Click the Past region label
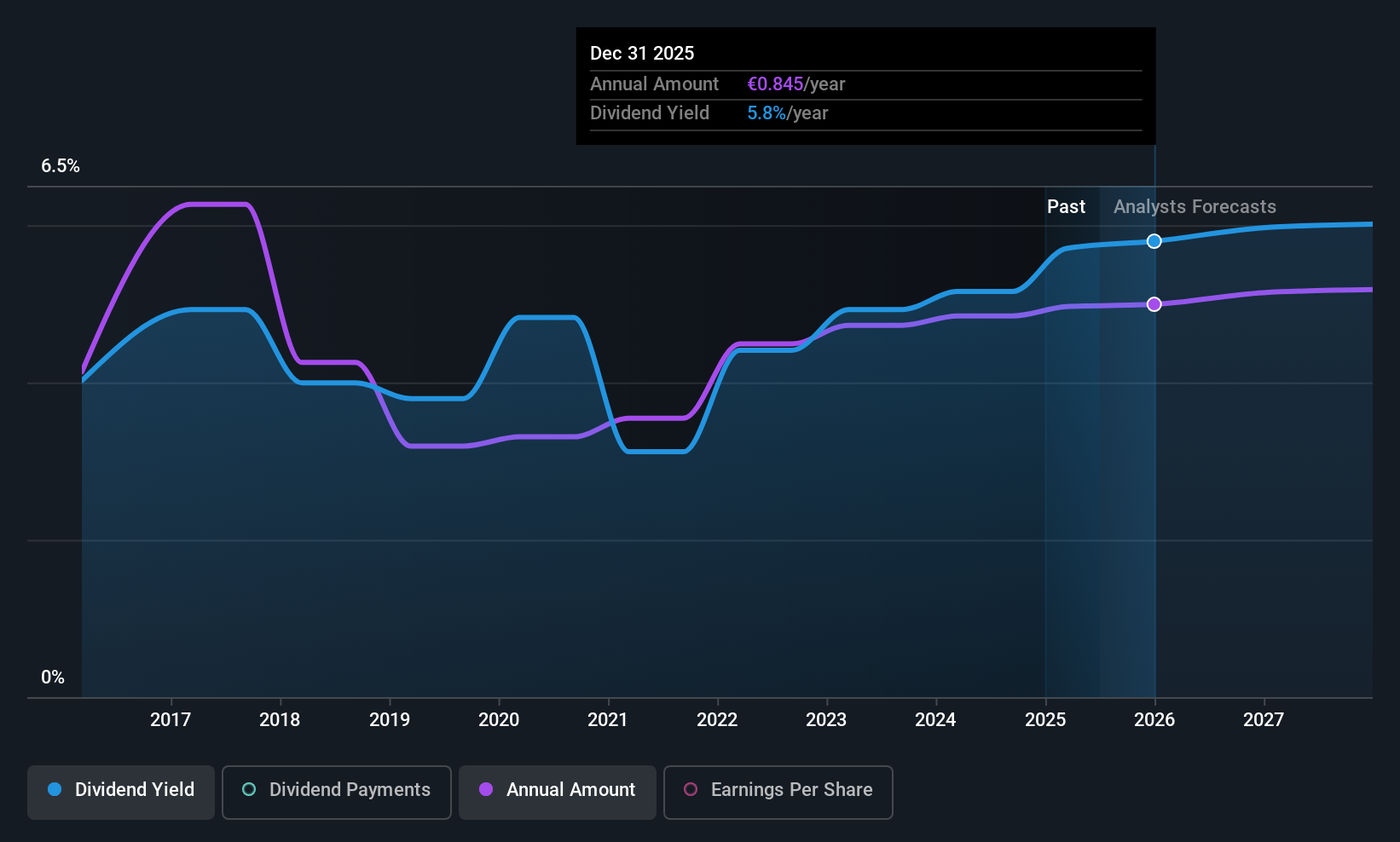Viewport: 1400px width, 842px height. [x=1066, y=207]
